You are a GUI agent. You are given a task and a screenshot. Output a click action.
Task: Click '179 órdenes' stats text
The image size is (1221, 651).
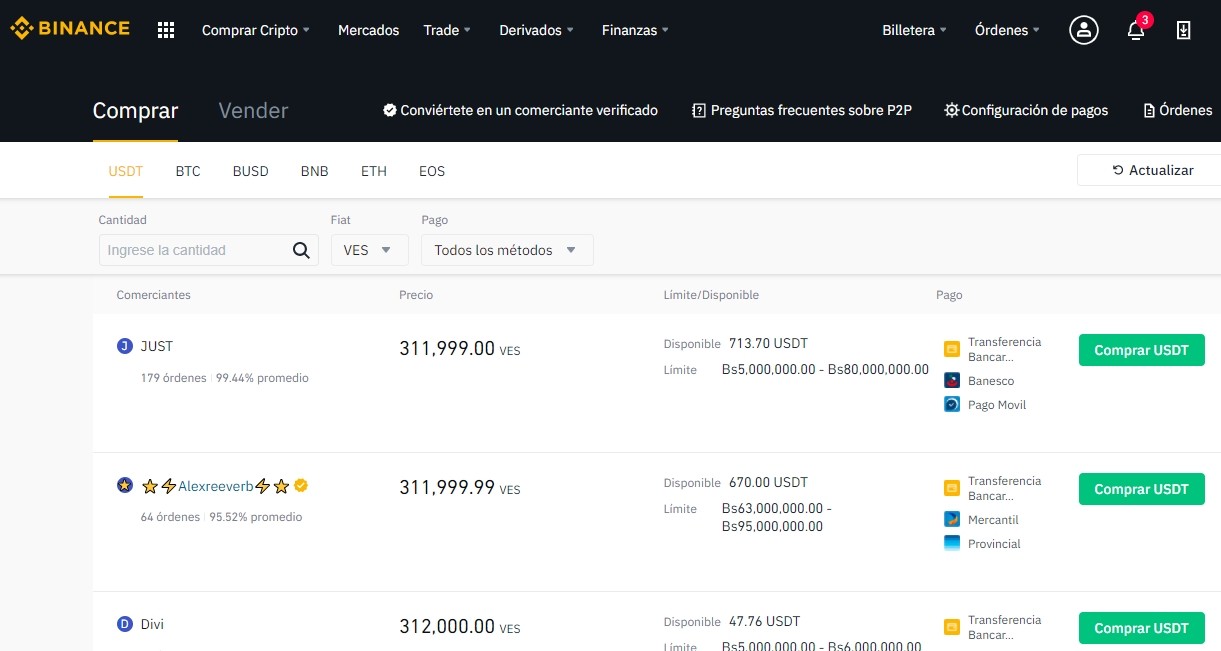point(174,378)
